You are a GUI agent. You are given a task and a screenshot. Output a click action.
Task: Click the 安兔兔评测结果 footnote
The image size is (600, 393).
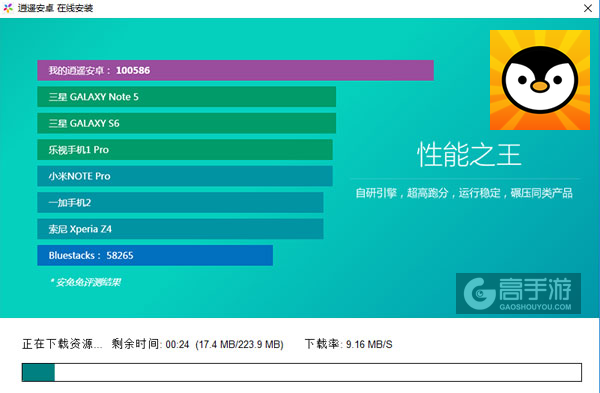click(86, 282)
